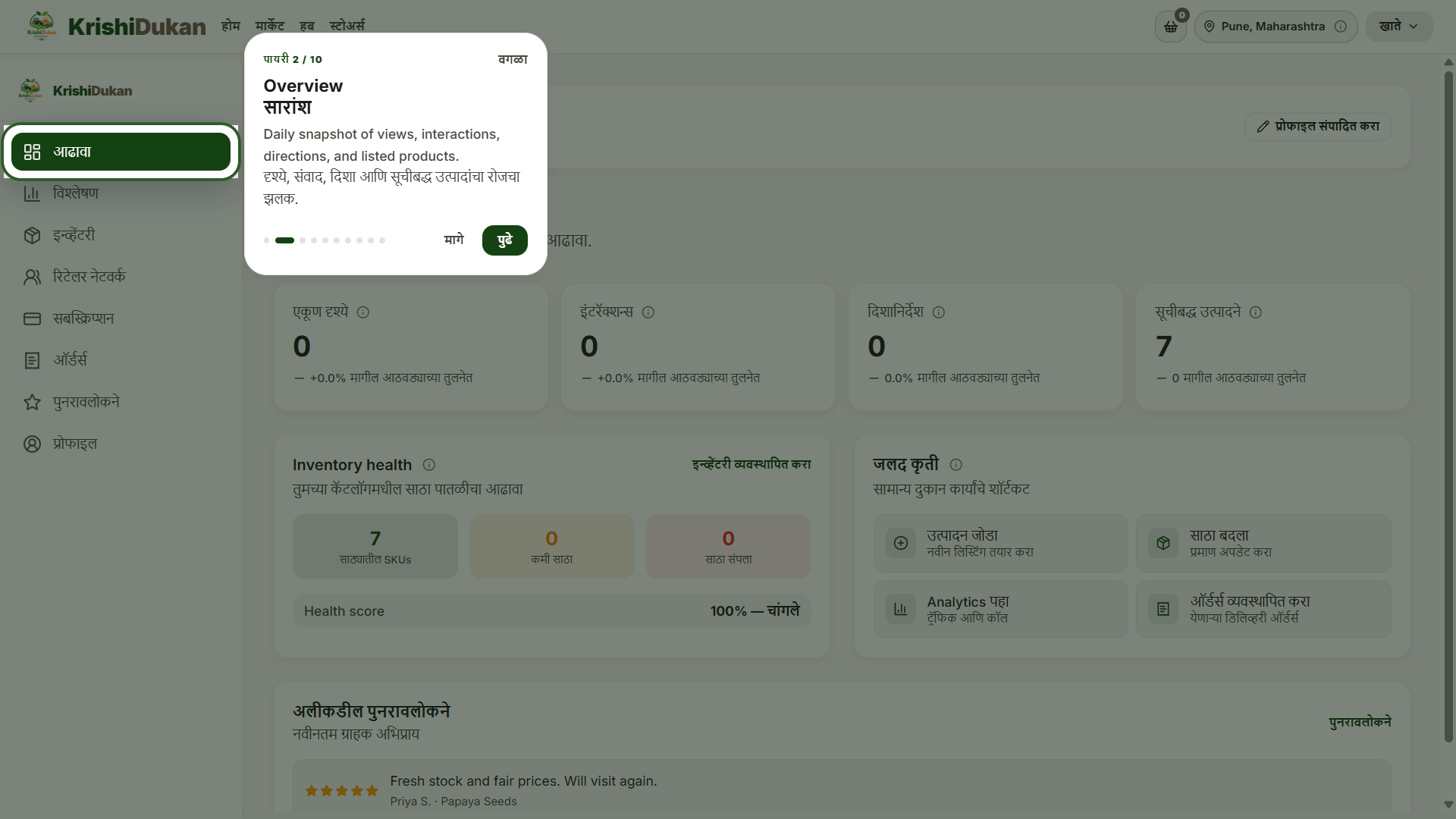The height and width of the screenshot is (819, 1456).
Task: Go to सबस्क्रिप्शन in sidebar
Action: click(121, 318)
